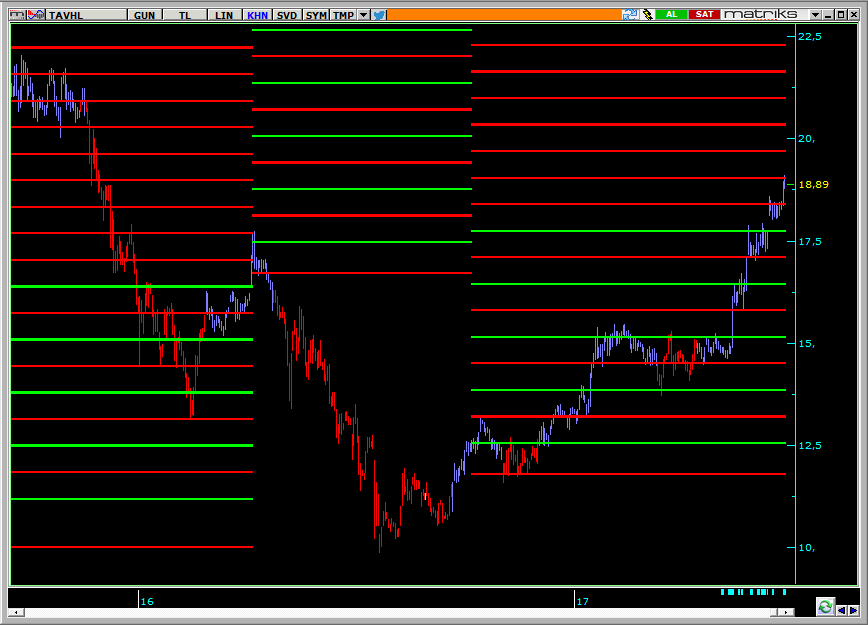Click the 15, price axis label
Image resolution: width=868 pixels, height=625 pixels.
[807, 343]
